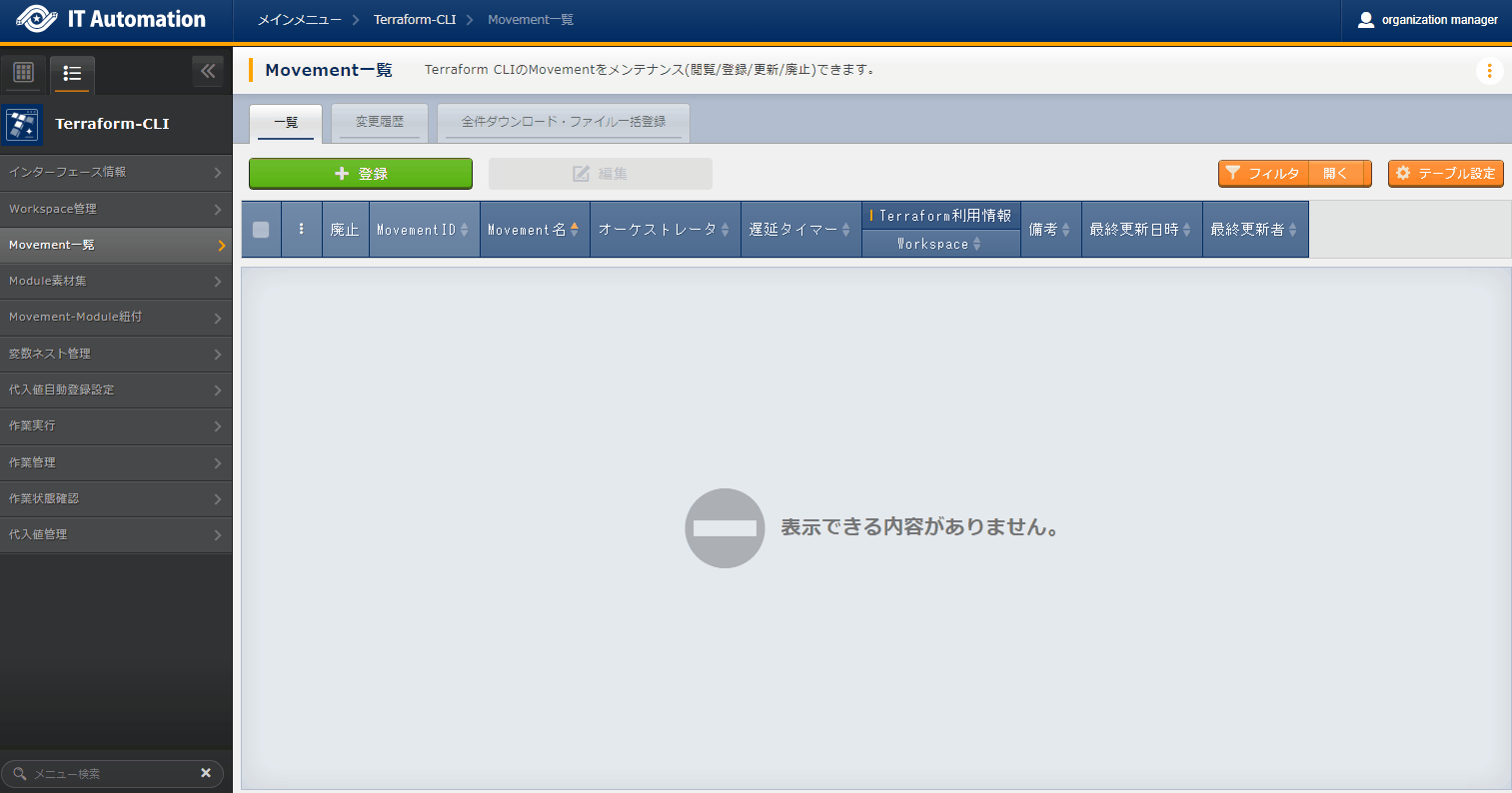Expand the filter panel with 開く
The width and height of the screenshot is (1512, 793).
[x=1336, y=174]
